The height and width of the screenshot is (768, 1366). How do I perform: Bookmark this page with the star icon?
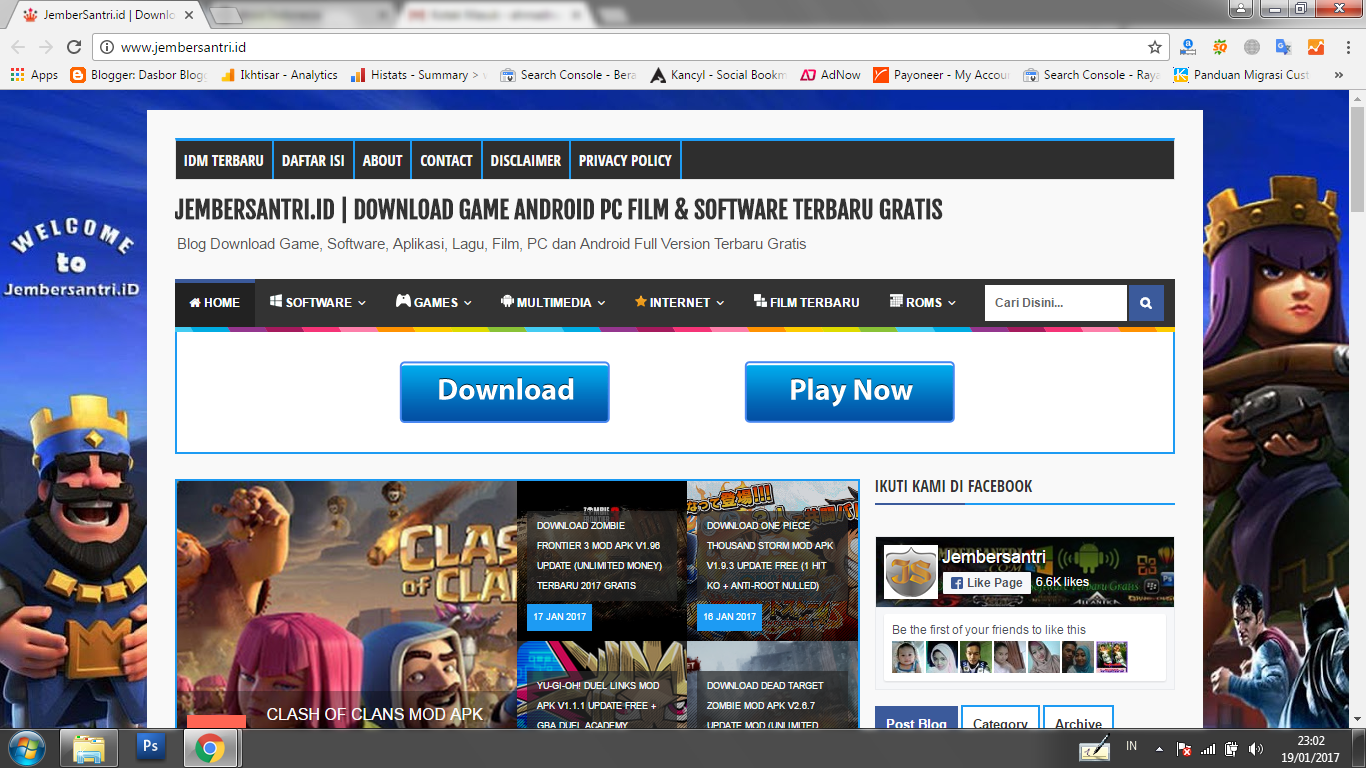pyautogui.click(x=1155, y=47)
